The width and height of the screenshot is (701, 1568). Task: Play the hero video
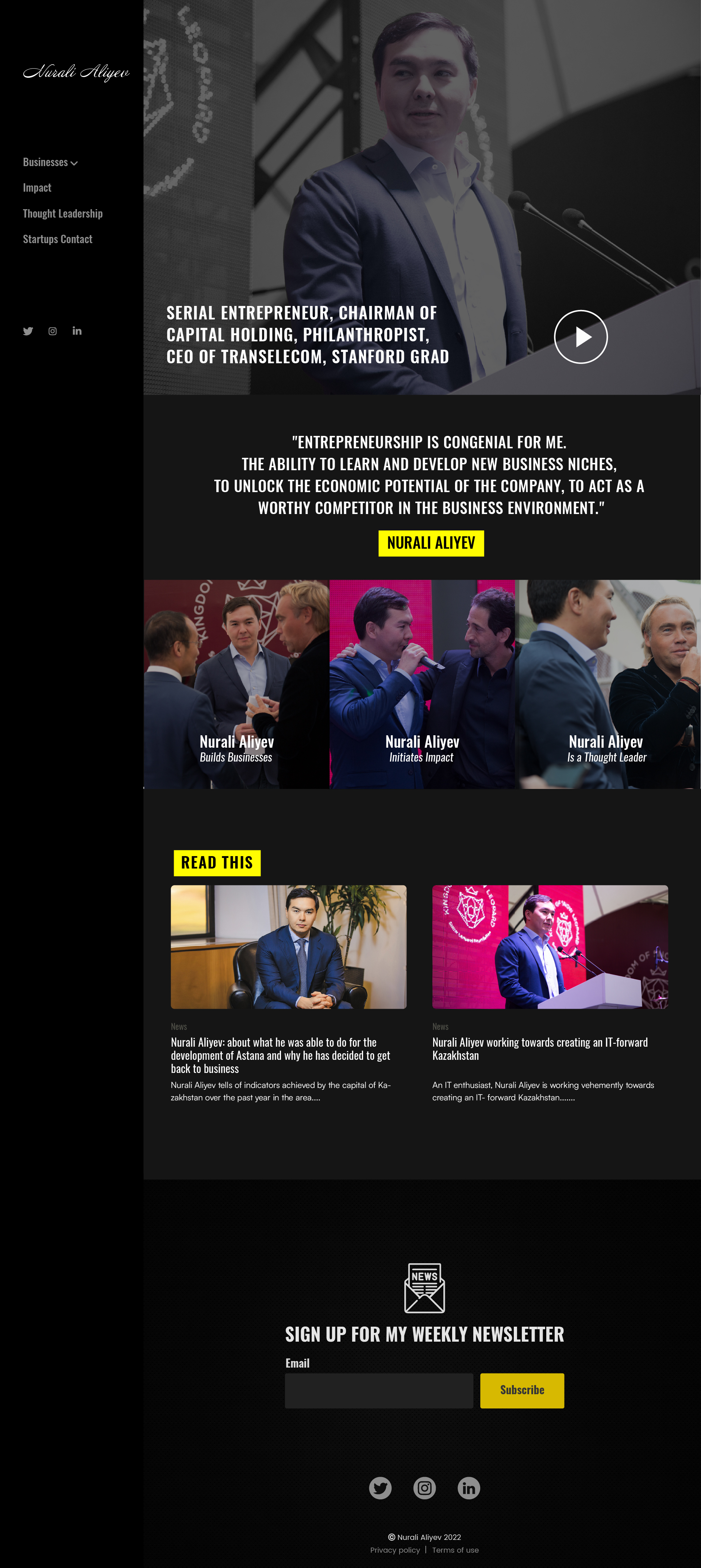click(x=581, y=337)
